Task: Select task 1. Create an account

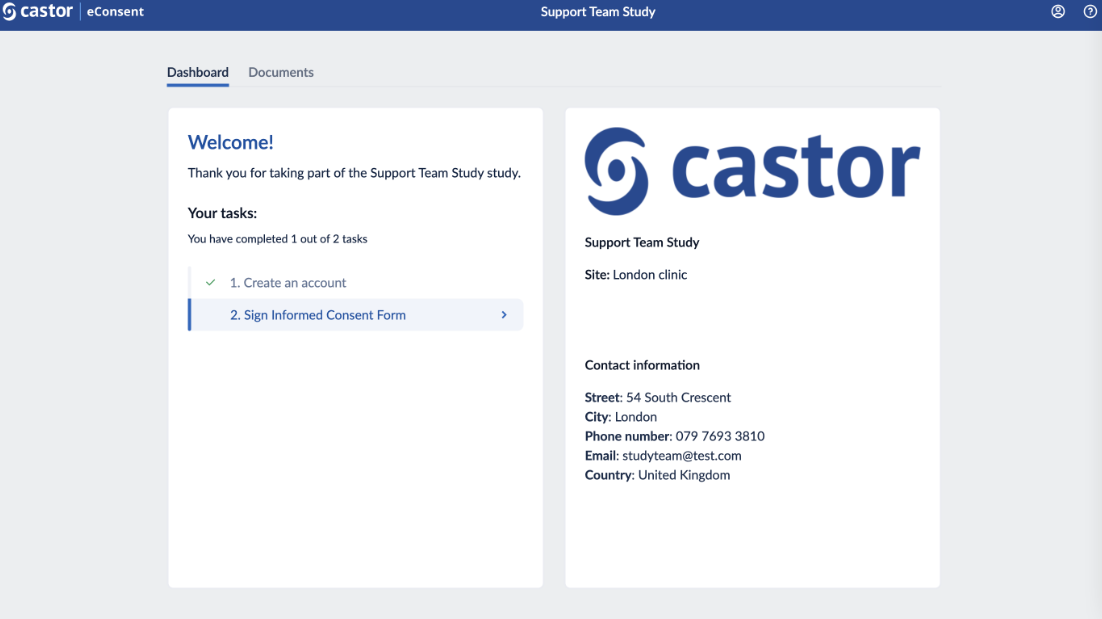Action: click(x=356, y=282)
